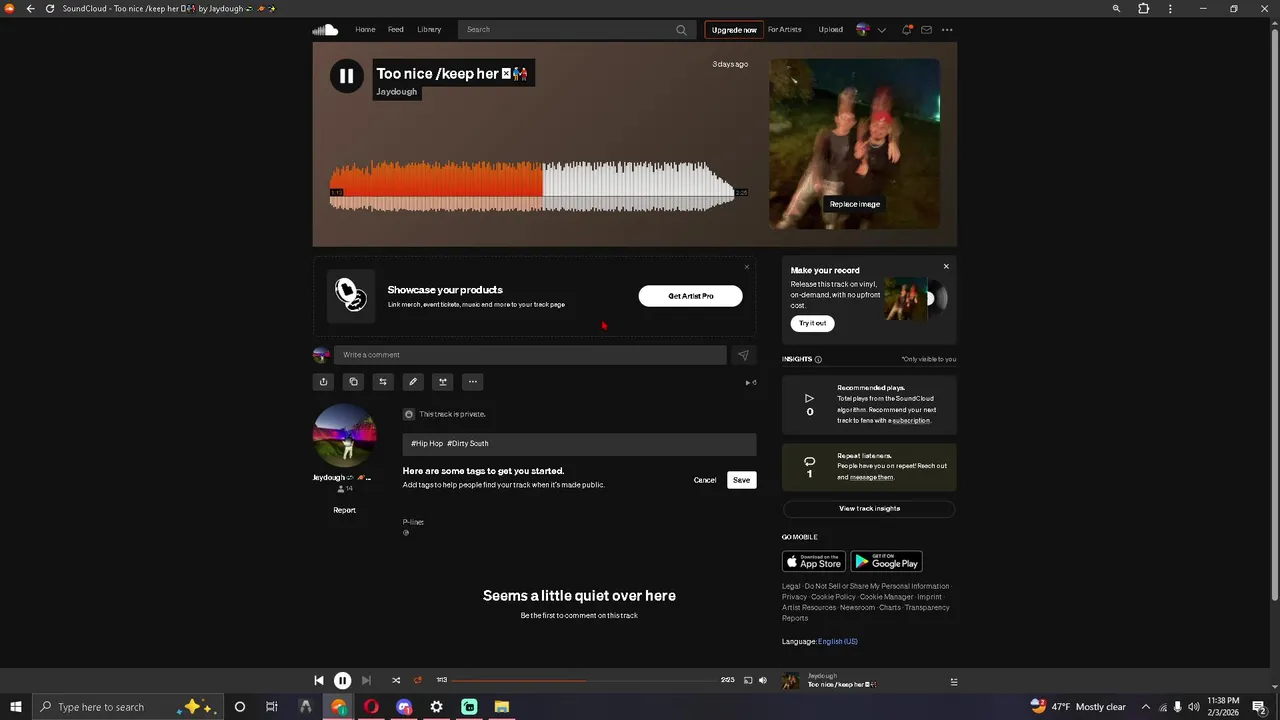Open the Library tab
This screenshot has height=720, width=1280.
[429, 30]
